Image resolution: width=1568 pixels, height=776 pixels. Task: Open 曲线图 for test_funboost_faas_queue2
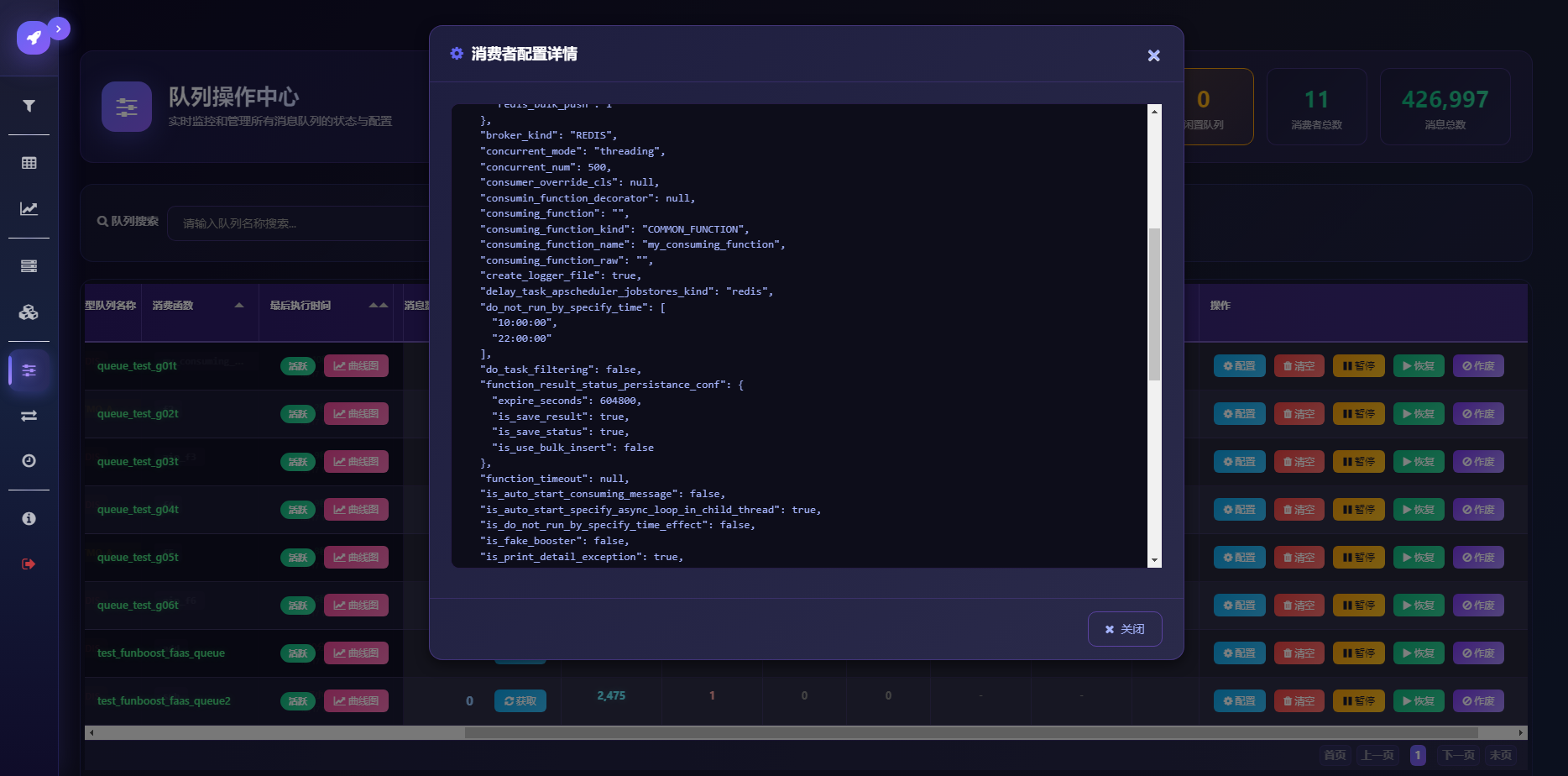click(x=356, y=701)
